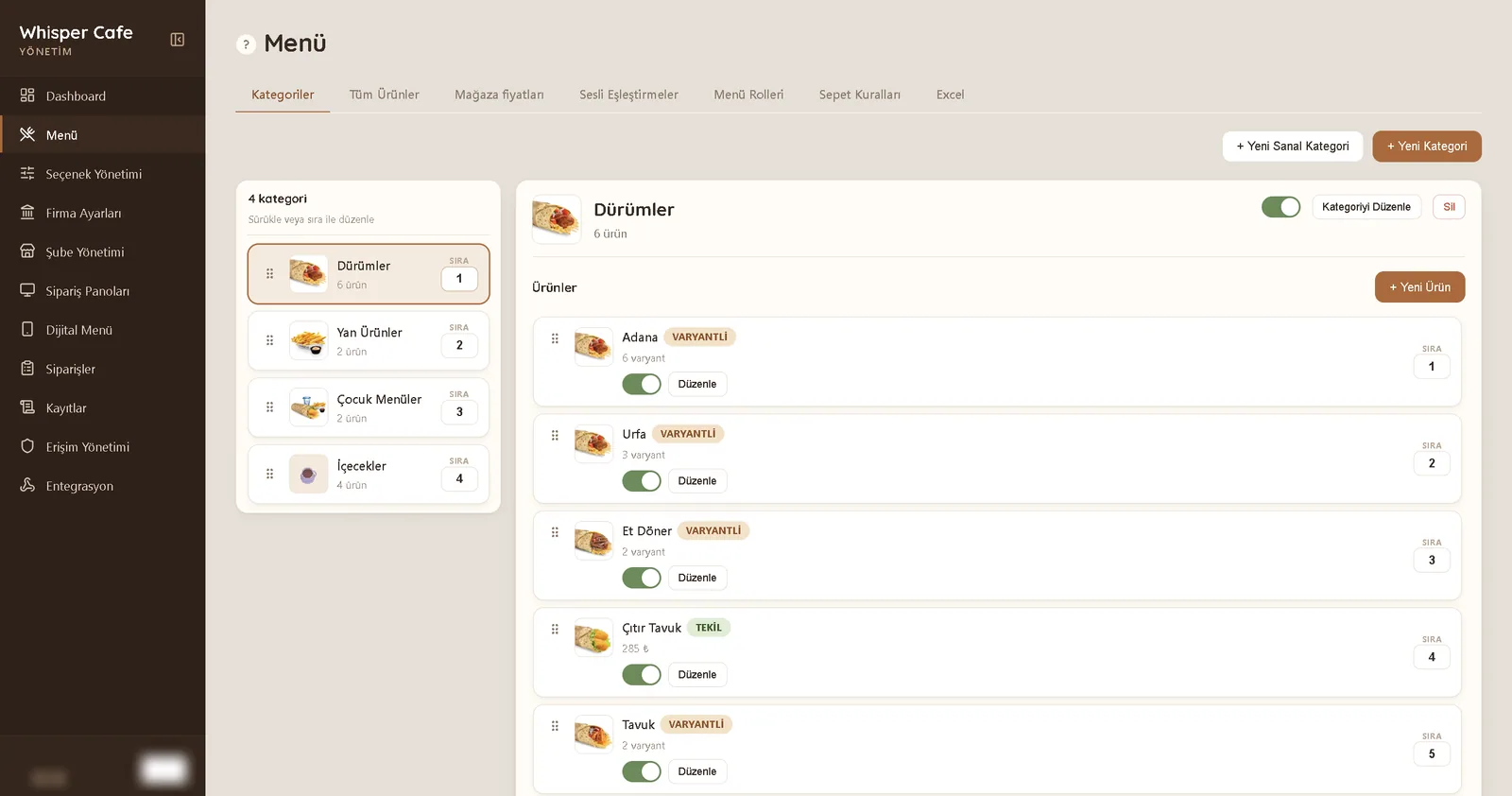
Task: Collapse the sidebar with the panel icon
Action: [177, 40]
